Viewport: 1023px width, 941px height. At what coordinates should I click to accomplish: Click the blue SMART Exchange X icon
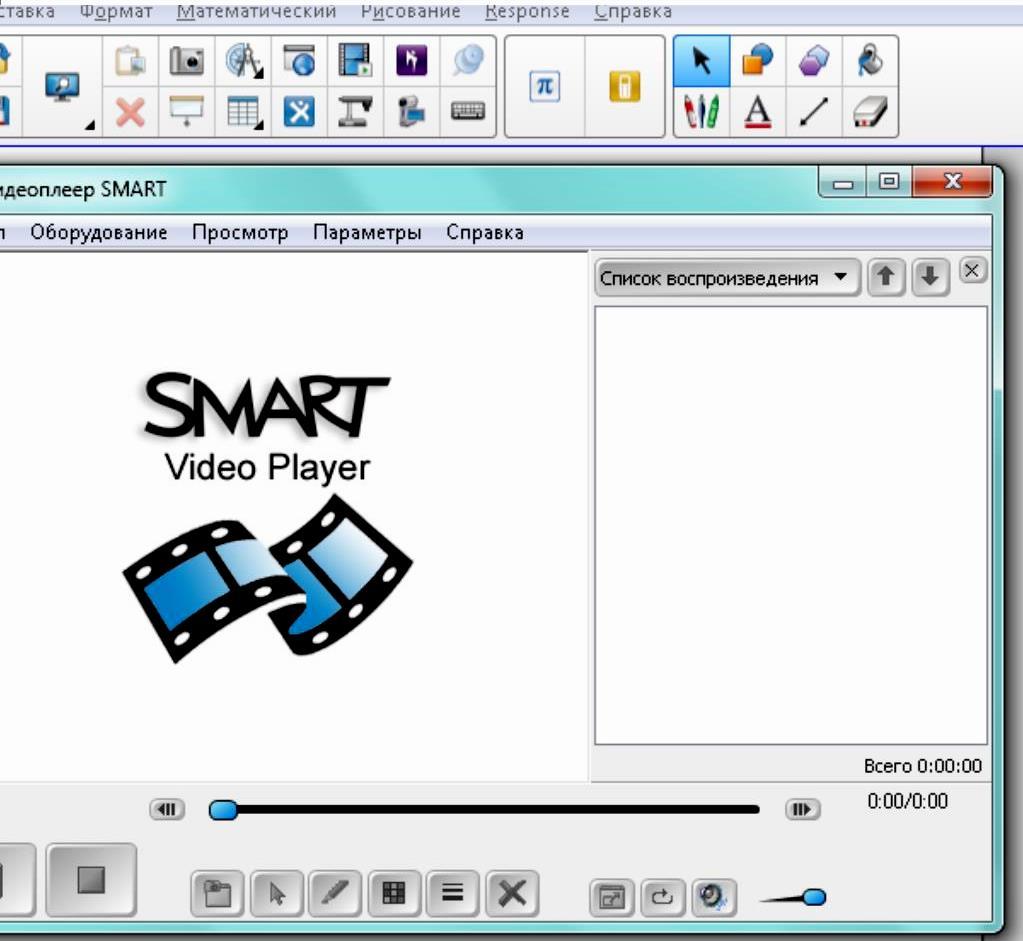click(x=299, y=112)
